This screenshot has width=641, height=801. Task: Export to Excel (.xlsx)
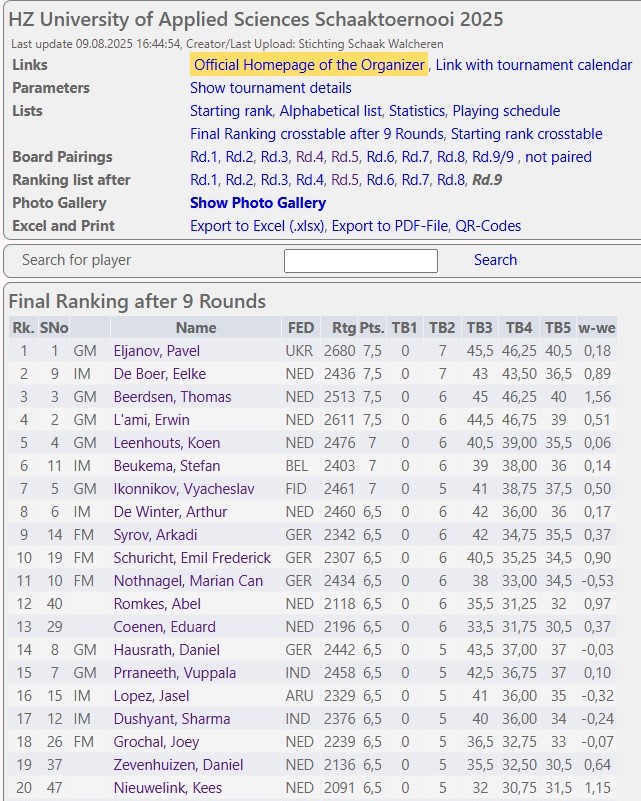(x=257, y=226)
